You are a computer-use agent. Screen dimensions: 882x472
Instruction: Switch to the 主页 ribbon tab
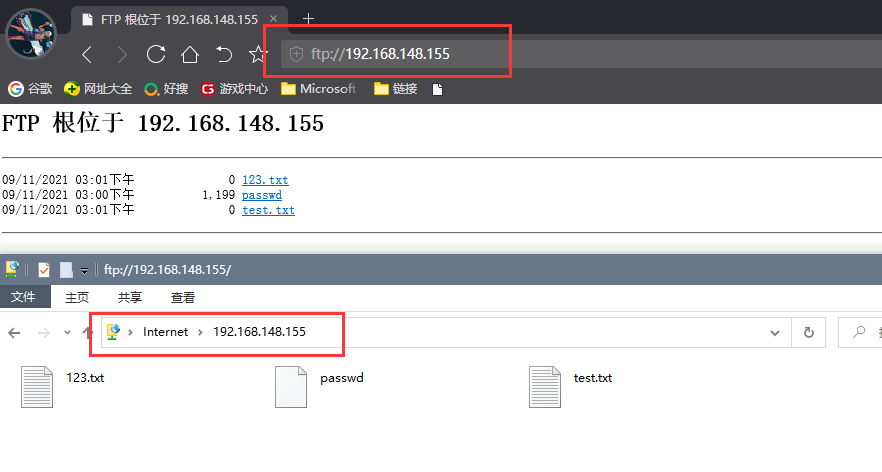[77, 297]
